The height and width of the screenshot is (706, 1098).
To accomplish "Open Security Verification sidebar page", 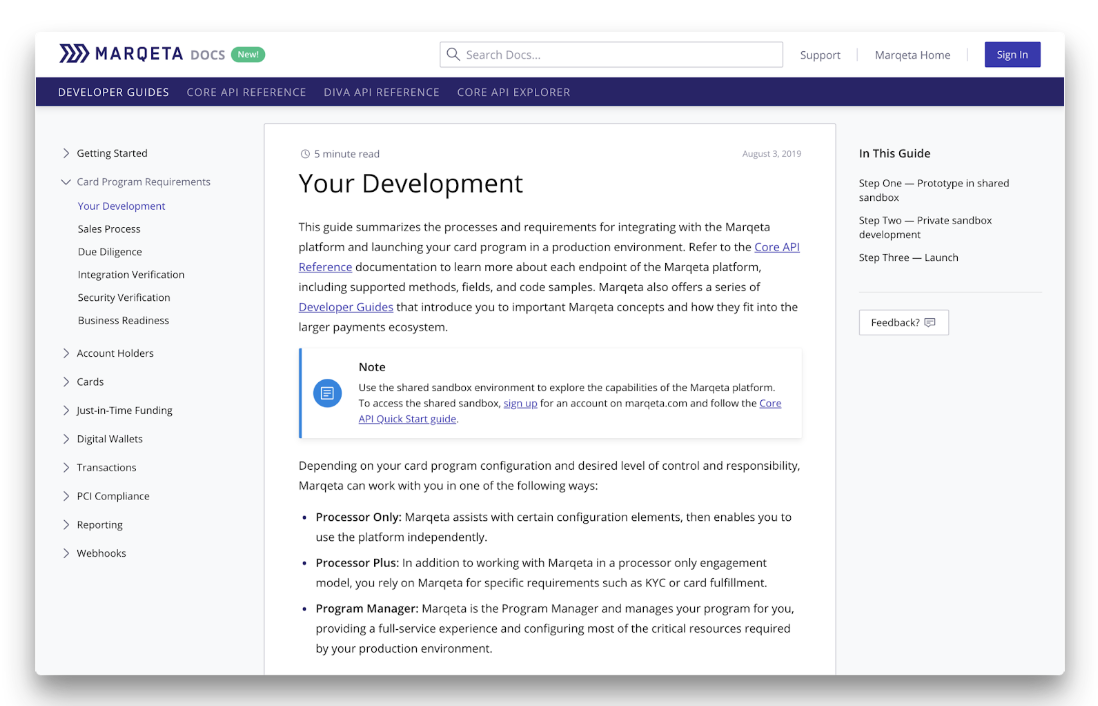I will coord(124,298).
